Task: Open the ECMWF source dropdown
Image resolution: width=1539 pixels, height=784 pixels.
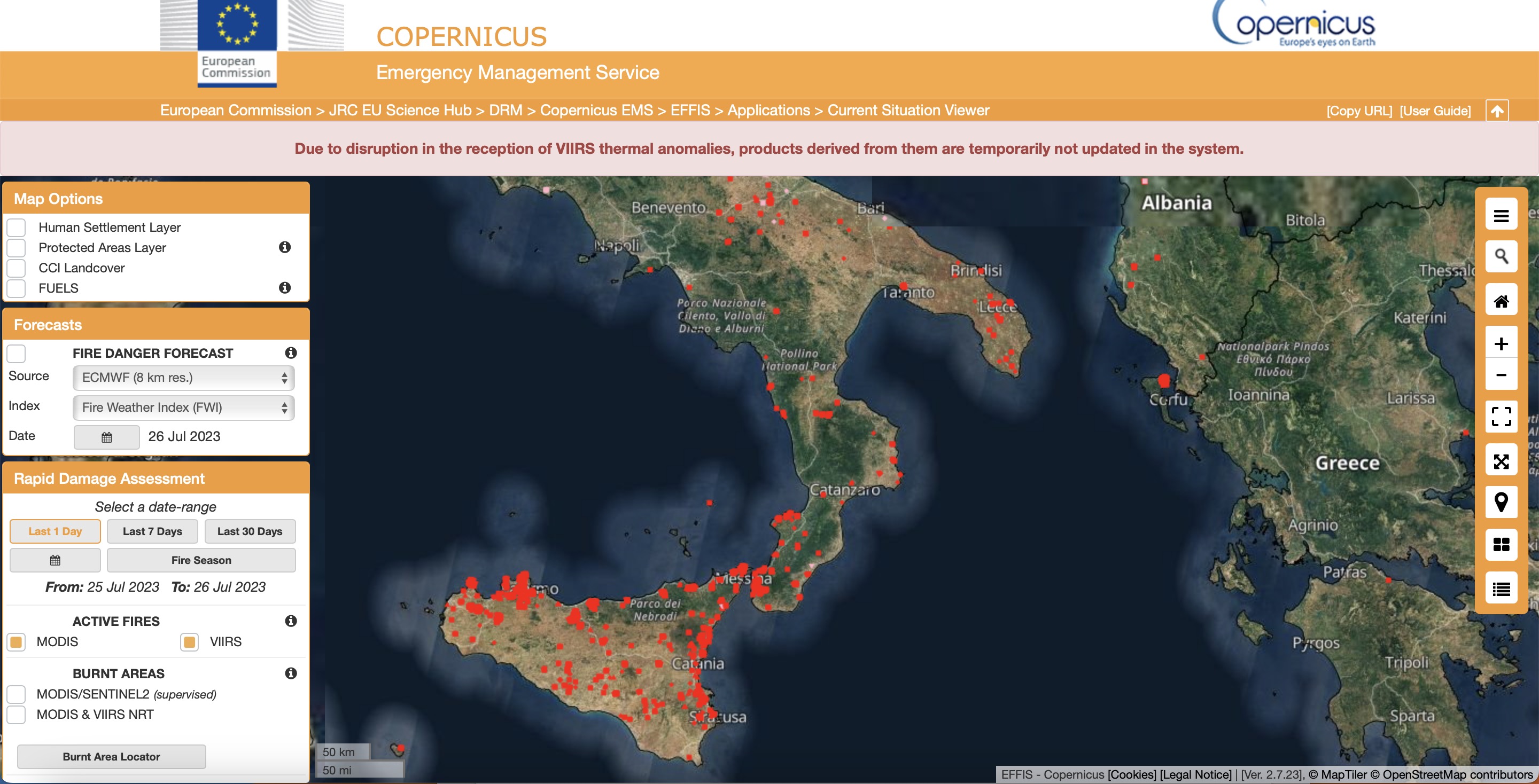Action: tap(183, 378)
